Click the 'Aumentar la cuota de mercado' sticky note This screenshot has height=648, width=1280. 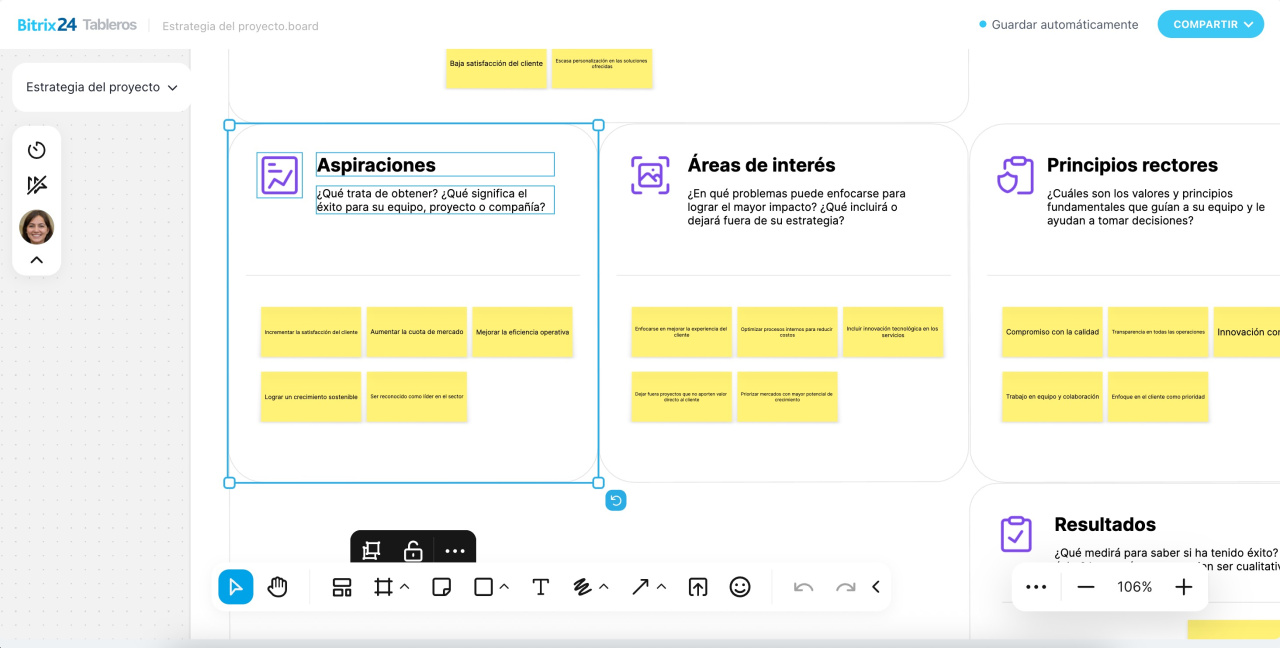pyautogui.click(x=417, y=332)
